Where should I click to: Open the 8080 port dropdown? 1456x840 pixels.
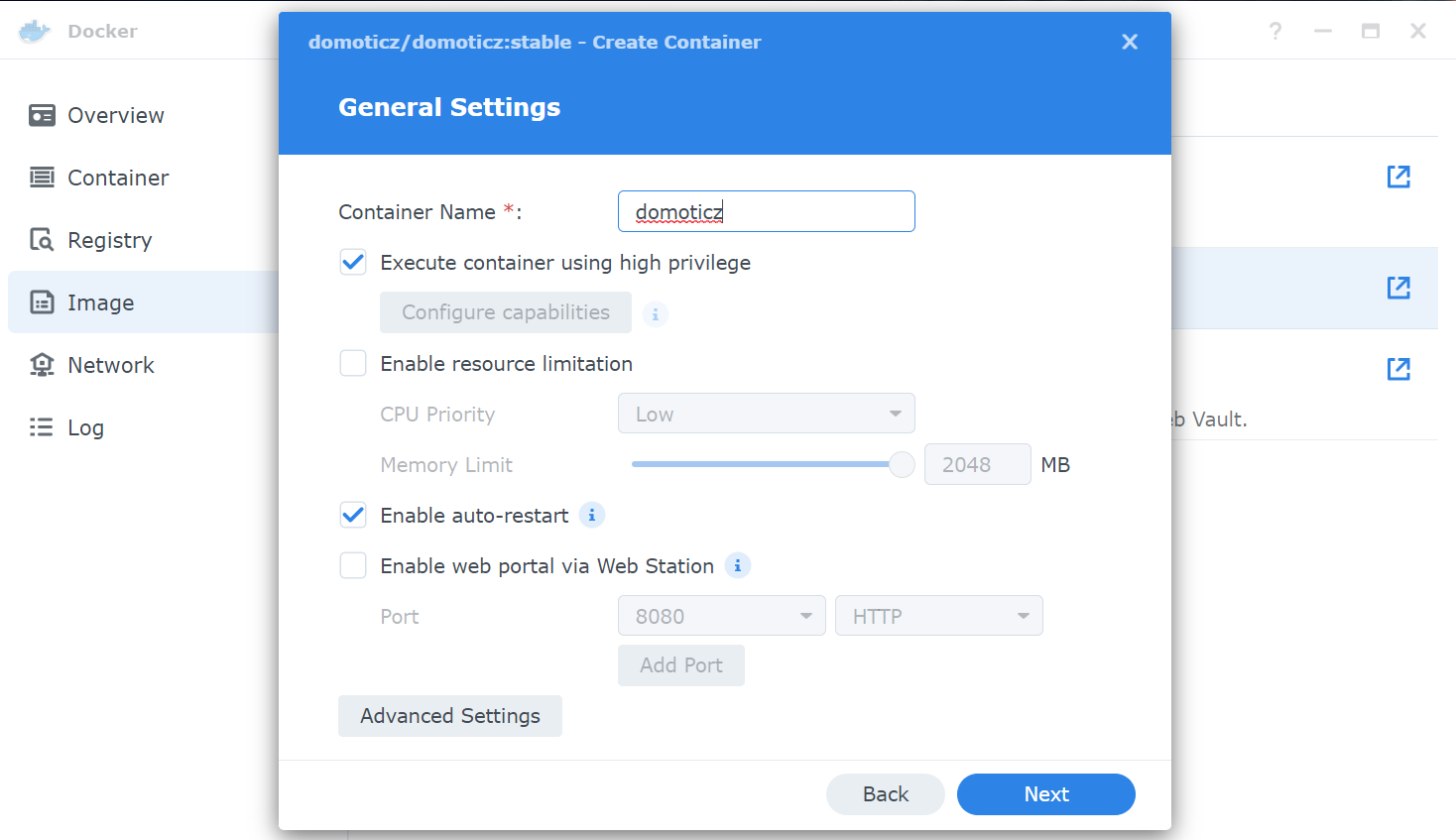click(722, 616)
